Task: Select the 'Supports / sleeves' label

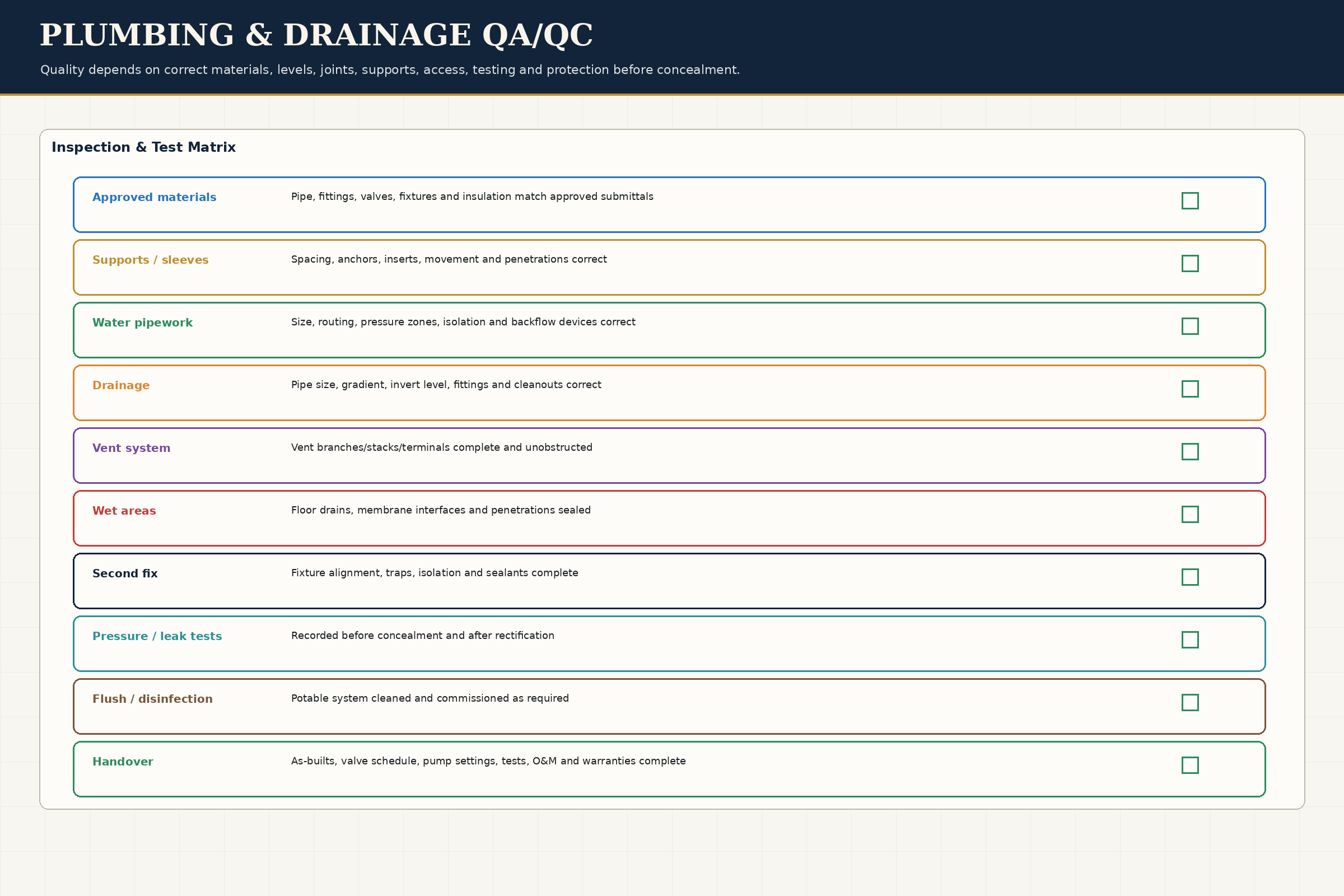Action: coord(150,260)
